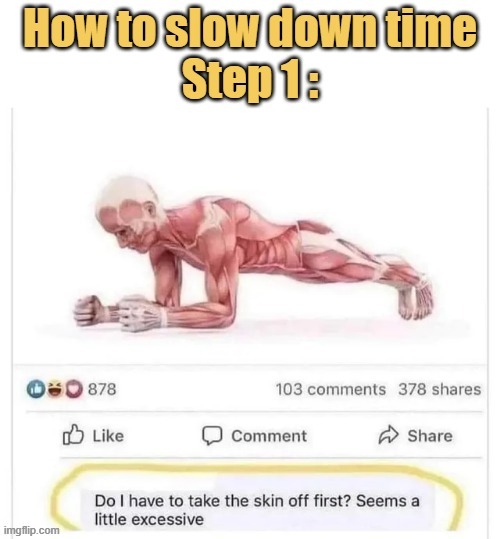Click the laughing face reaction icon
Viewport: 500px width, 539px height.
coord(55,389)
